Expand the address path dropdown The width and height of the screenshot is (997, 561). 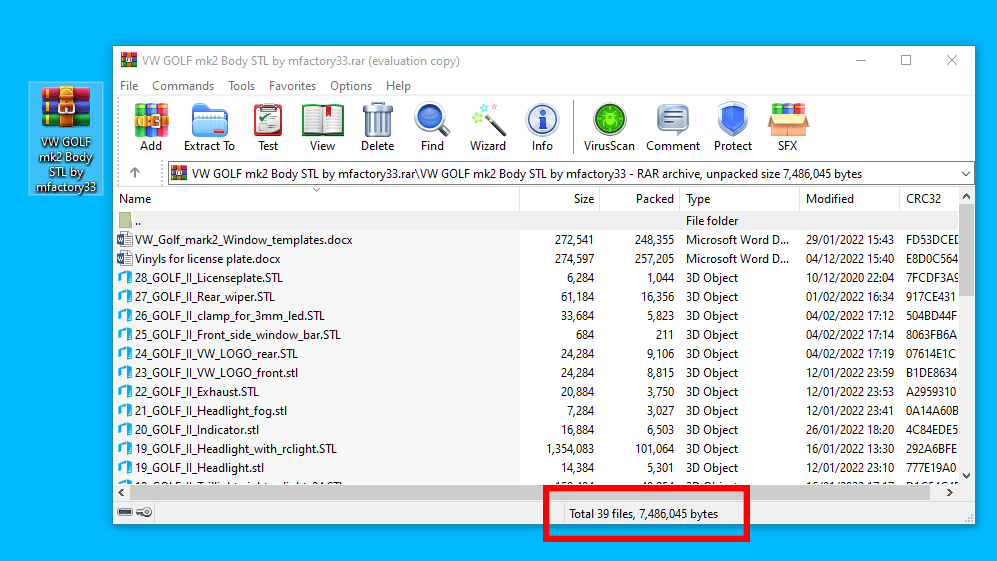tap(965, 174)
